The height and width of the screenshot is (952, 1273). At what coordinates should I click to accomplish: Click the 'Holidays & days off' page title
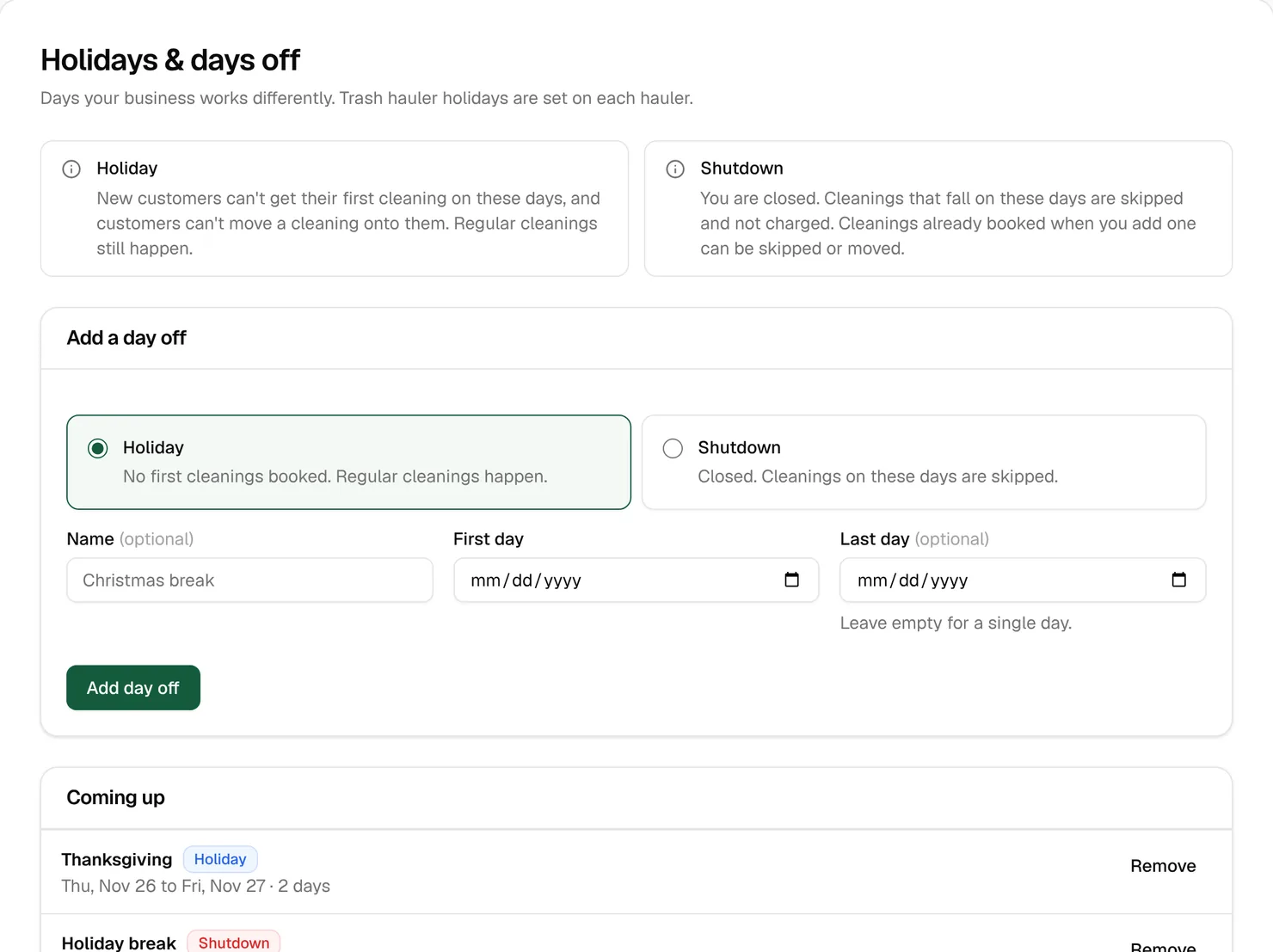pyautogui.click(x=170, y=60)
